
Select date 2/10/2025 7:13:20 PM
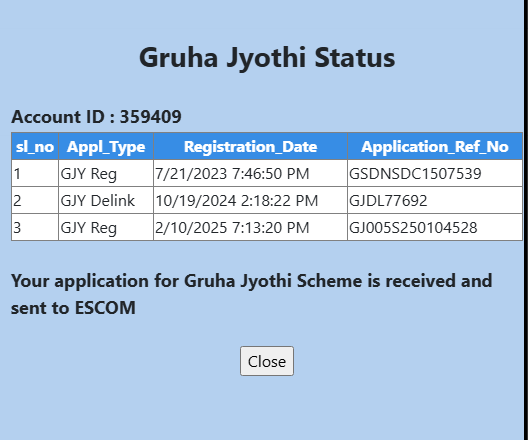click(x=232, y=228)
